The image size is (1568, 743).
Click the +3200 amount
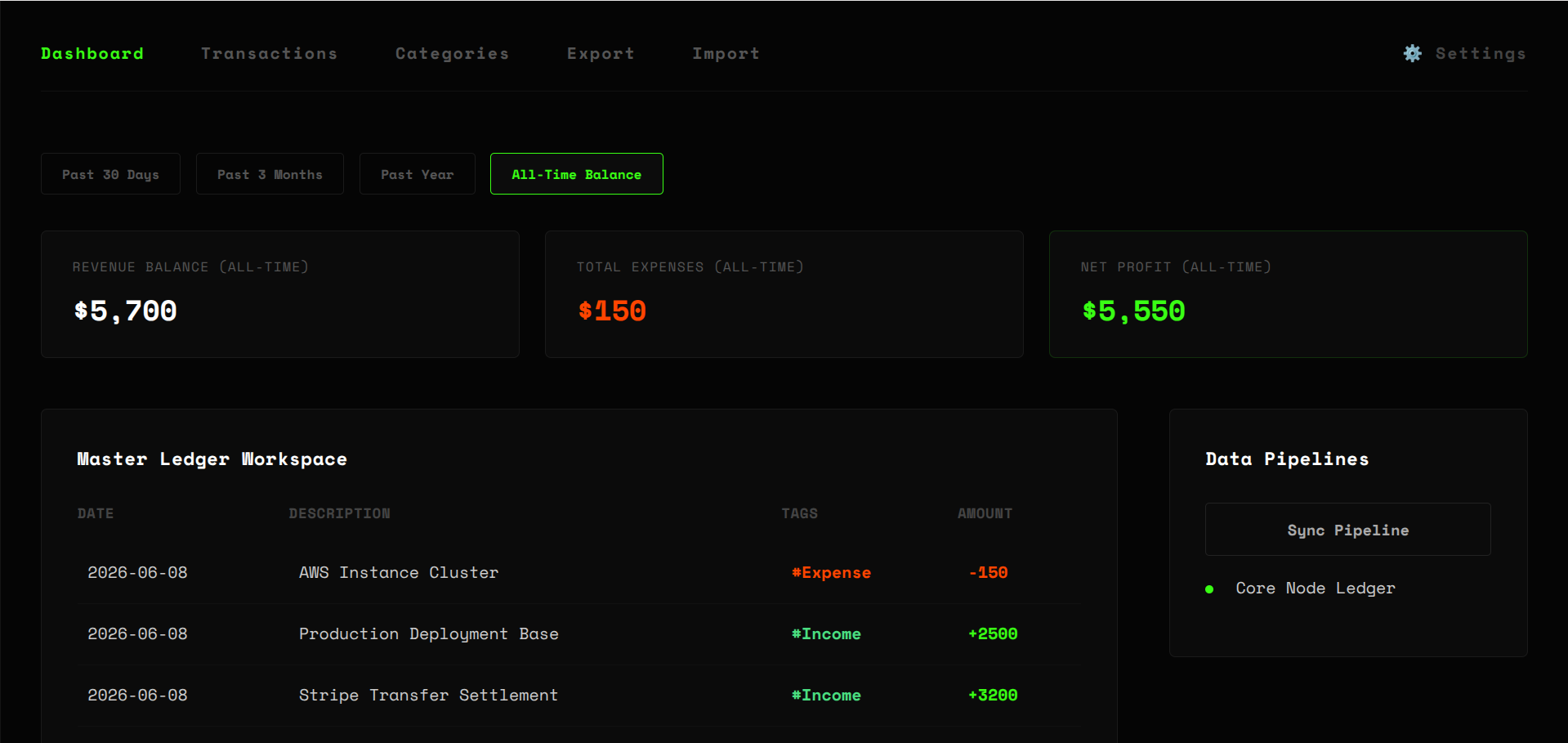click(x=993, y=696)
